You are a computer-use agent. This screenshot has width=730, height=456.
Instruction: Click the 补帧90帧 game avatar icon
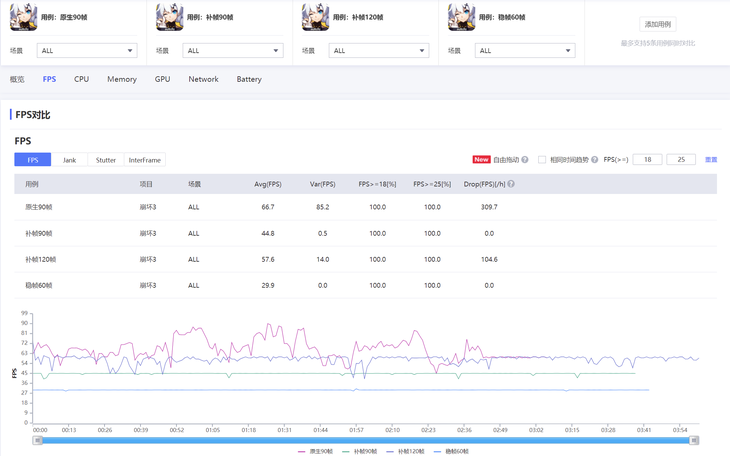(x=169, y=17)
